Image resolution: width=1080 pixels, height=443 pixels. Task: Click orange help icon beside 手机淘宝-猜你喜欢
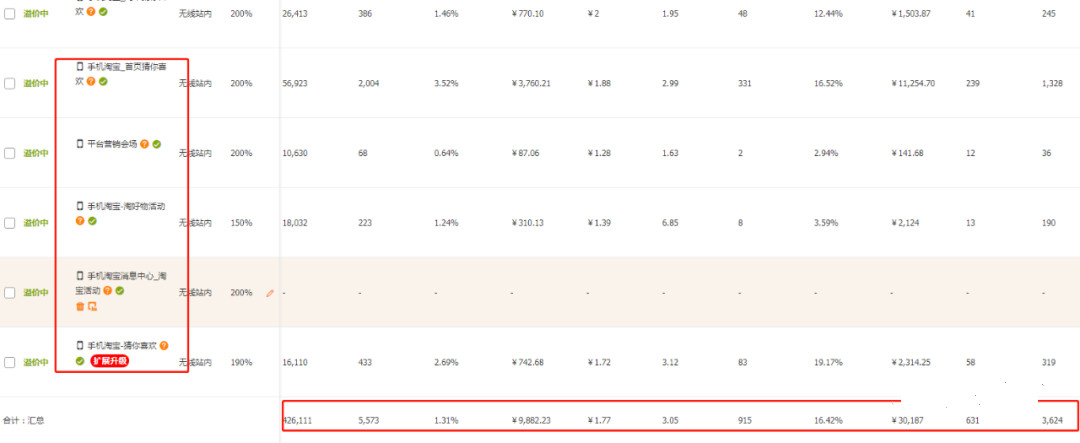click(163, 345)
